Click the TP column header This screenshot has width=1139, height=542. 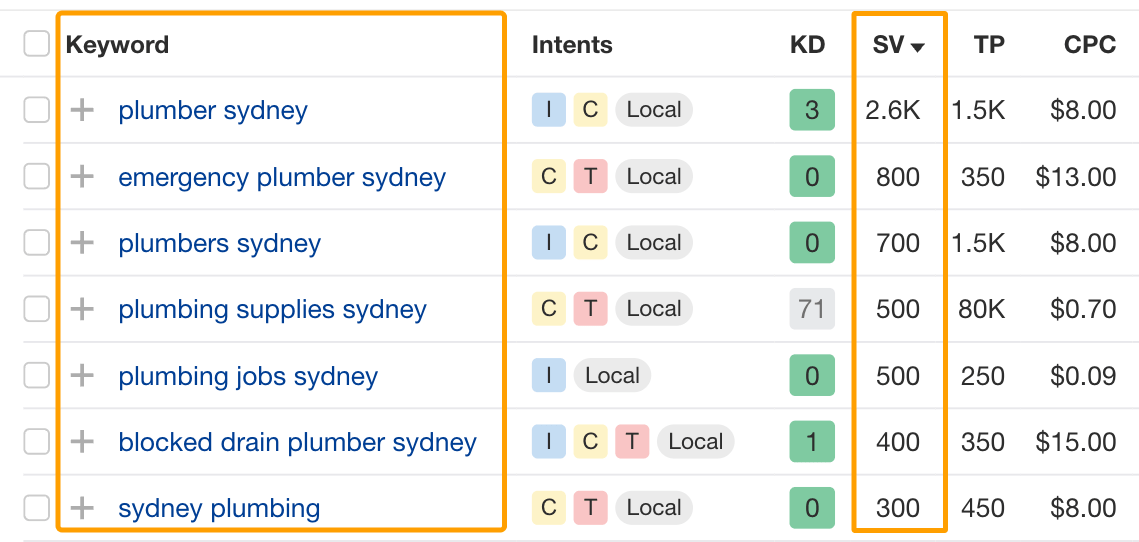click(x=989, y=45)
